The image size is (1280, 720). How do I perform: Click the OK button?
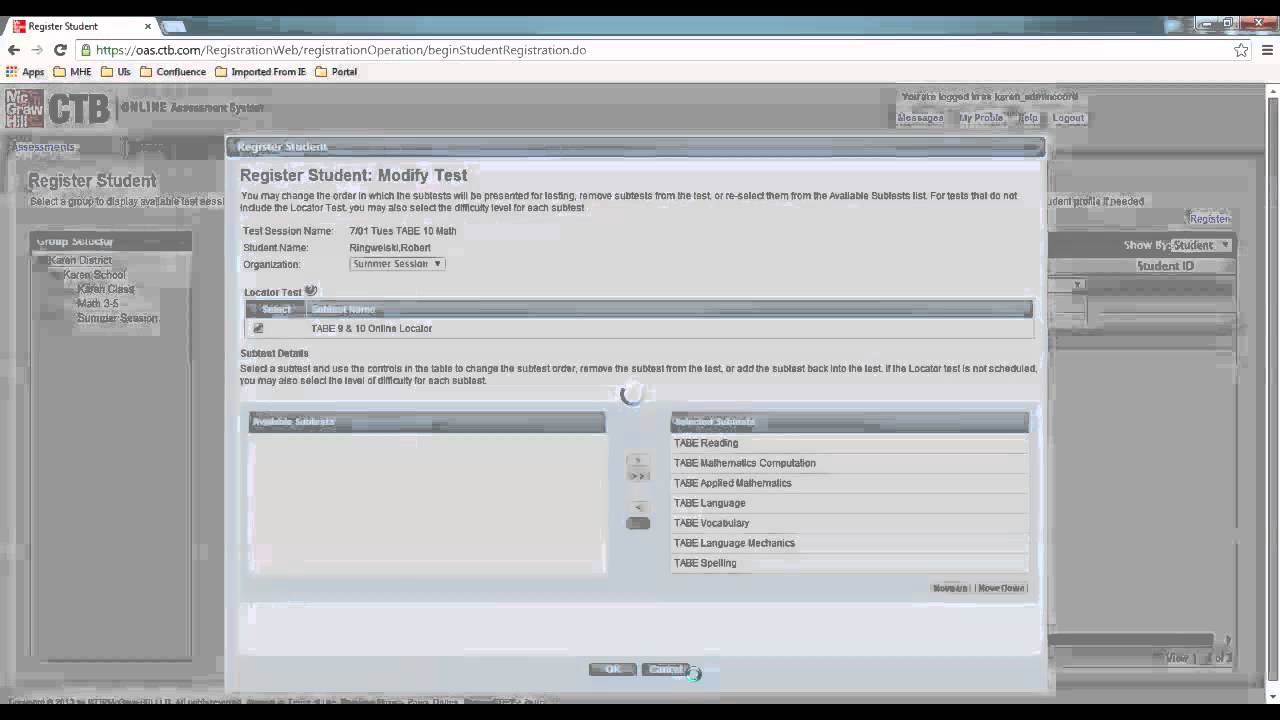(x=613, y=670)
